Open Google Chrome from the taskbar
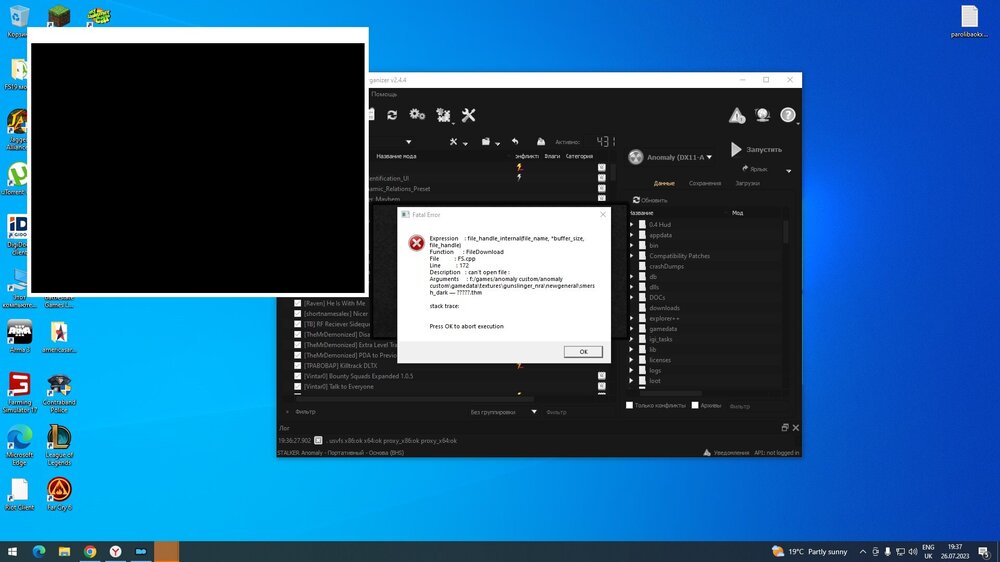Viewport: 1000px width, 562px height. 90,551
